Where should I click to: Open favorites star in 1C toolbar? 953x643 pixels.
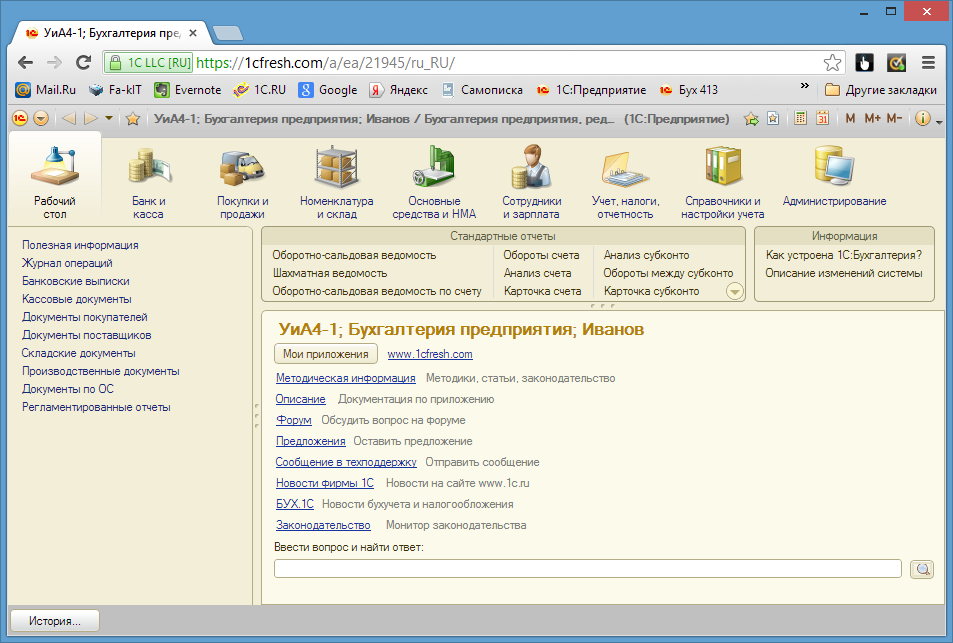coord(132,119)
